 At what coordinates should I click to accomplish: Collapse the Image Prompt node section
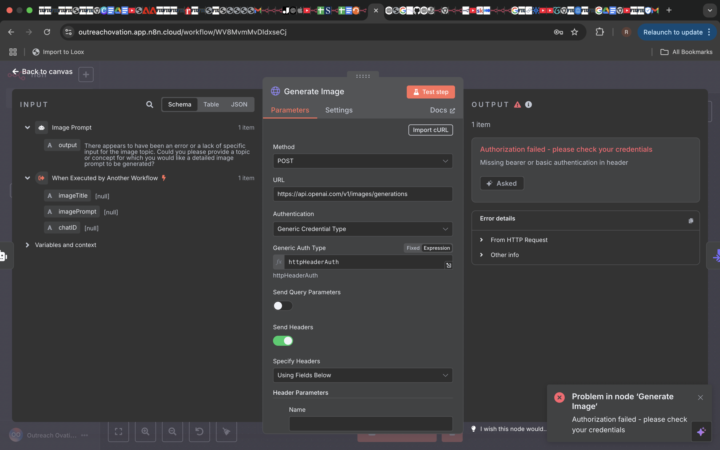click(x=27, y=128)
